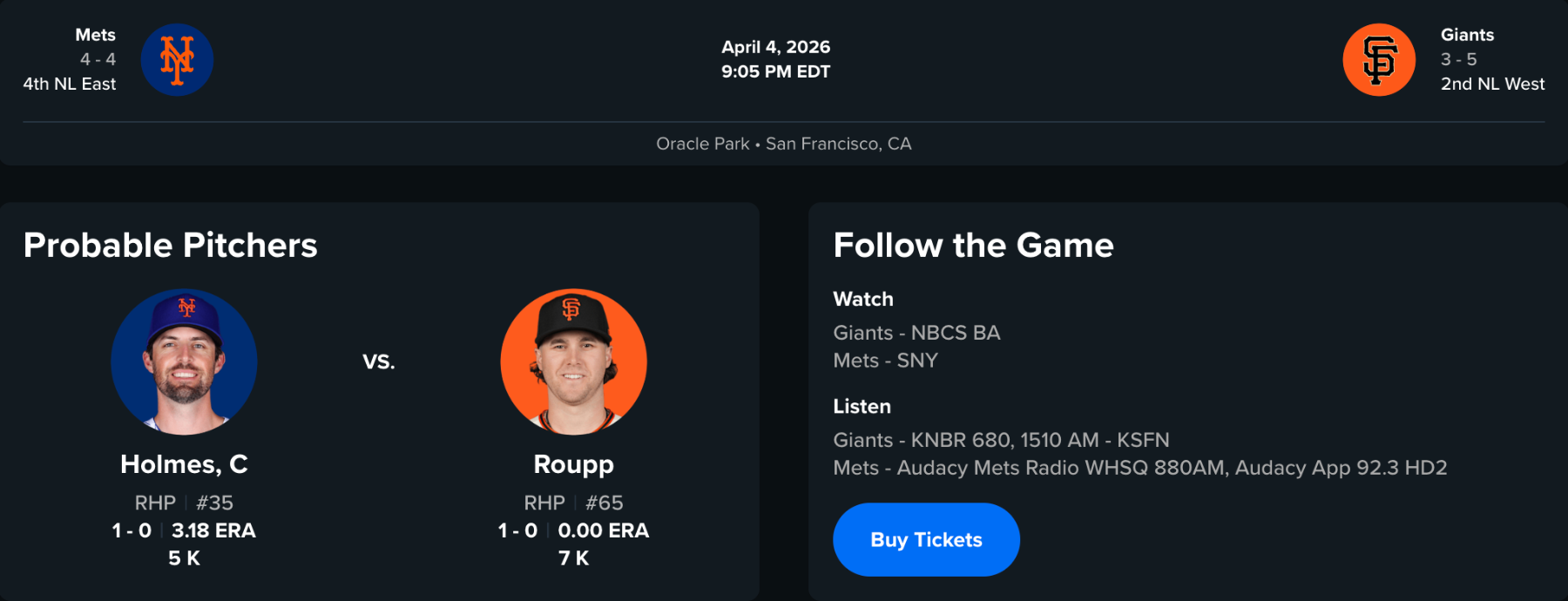Open Roupp's headshot photo
Image resolution: width=1568 pixels, height=601 pixels.
click(573, 361)
